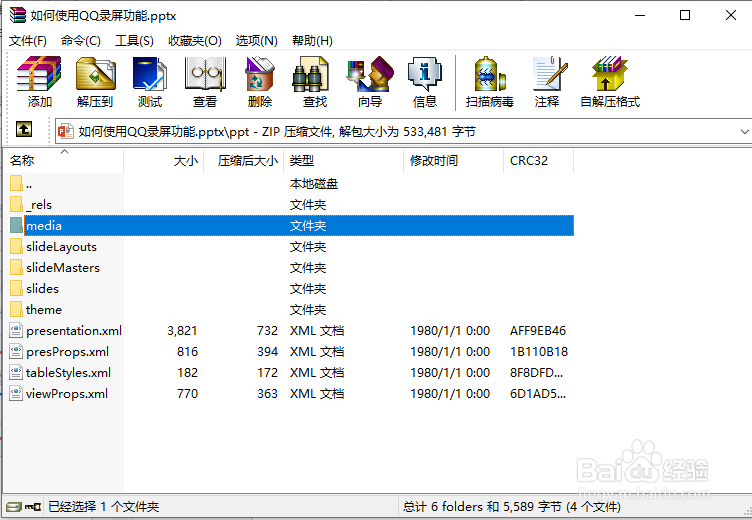Open the Help (帮助) menu
This screenshot has height=520, width=752.
[312, 41]
